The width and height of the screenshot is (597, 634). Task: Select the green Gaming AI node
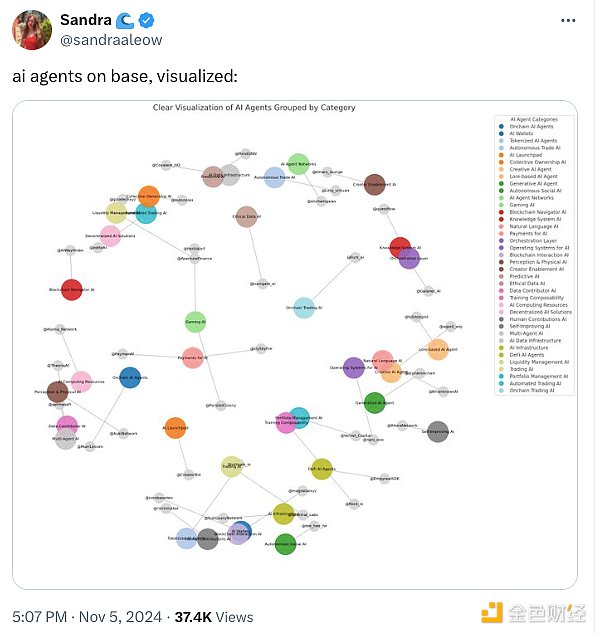point(195,322)
